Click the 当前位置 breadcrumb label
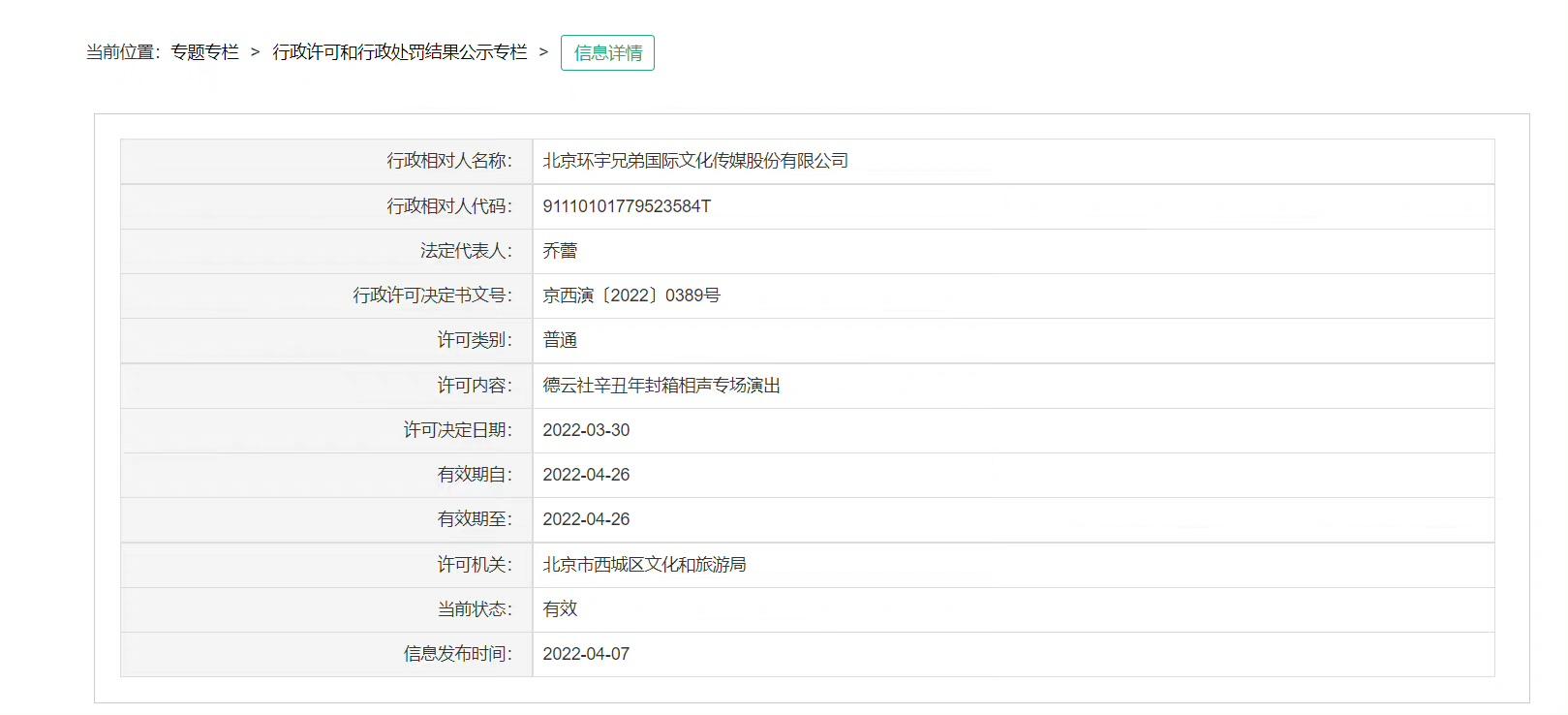 [122, 52]
